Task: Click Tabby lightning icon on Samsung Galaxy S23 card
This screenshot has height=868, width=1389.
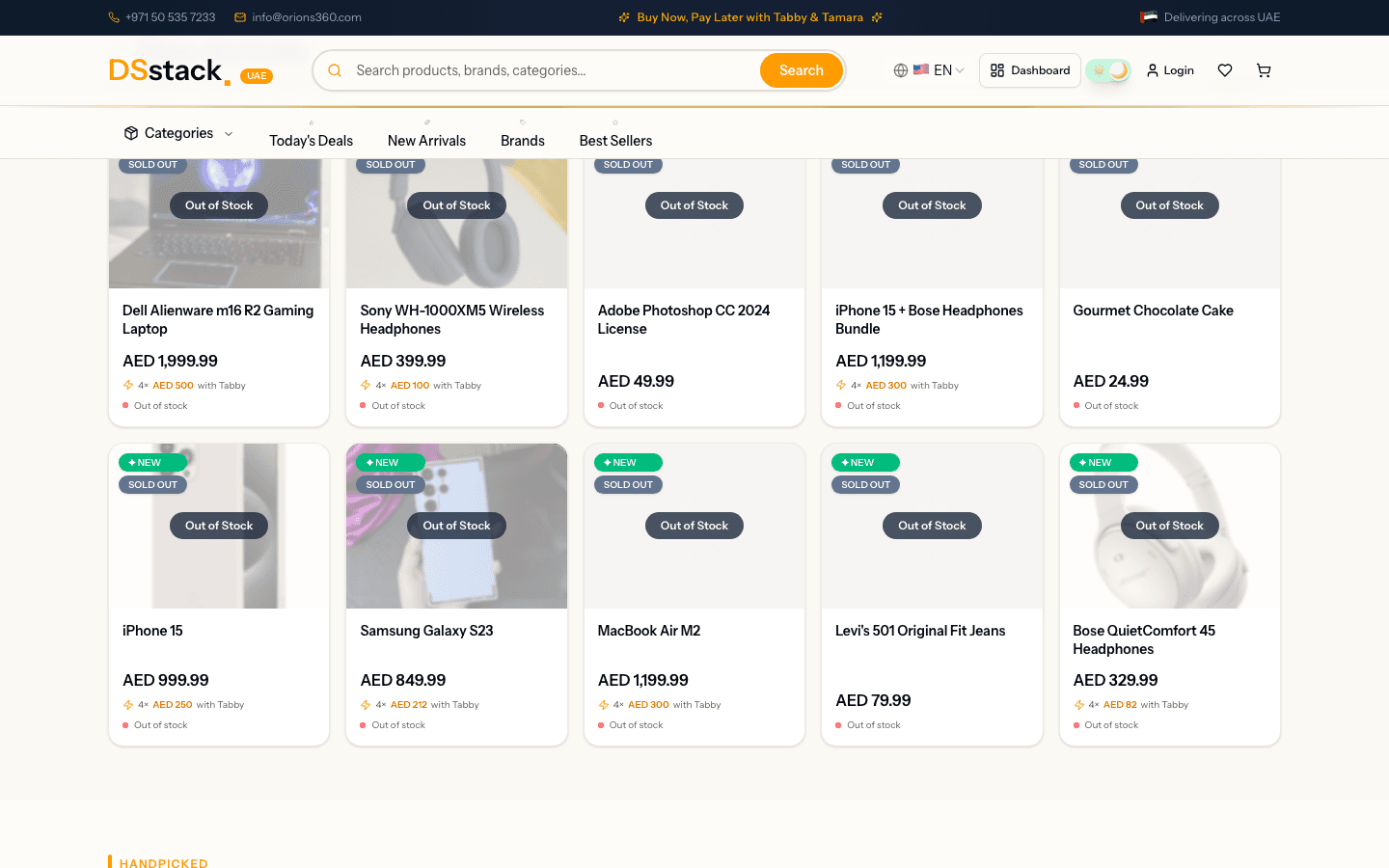Action: [366, 705]
